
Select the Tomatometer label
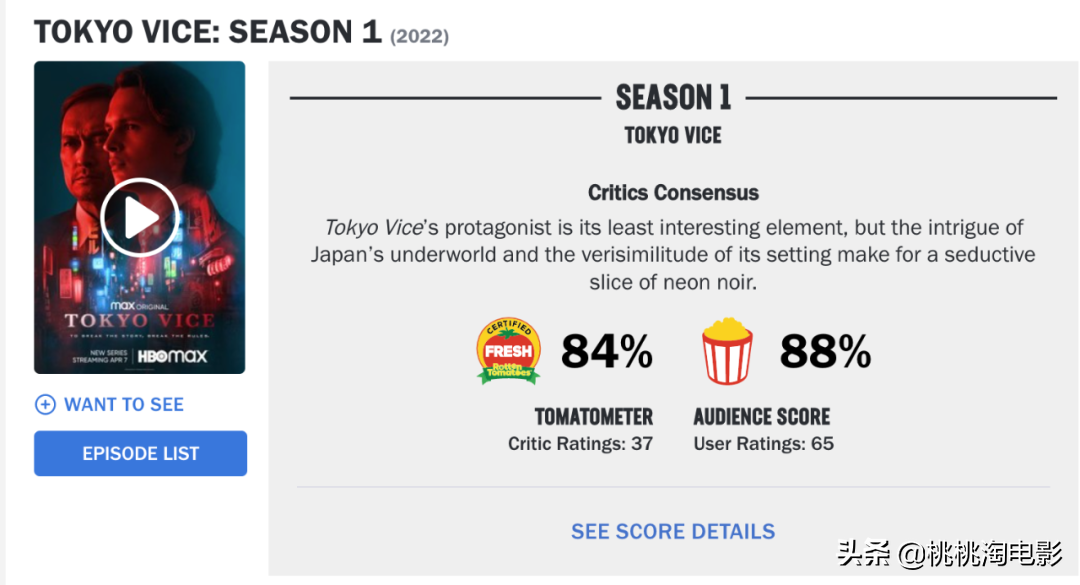pyautogui.click(x=594, y=417)
